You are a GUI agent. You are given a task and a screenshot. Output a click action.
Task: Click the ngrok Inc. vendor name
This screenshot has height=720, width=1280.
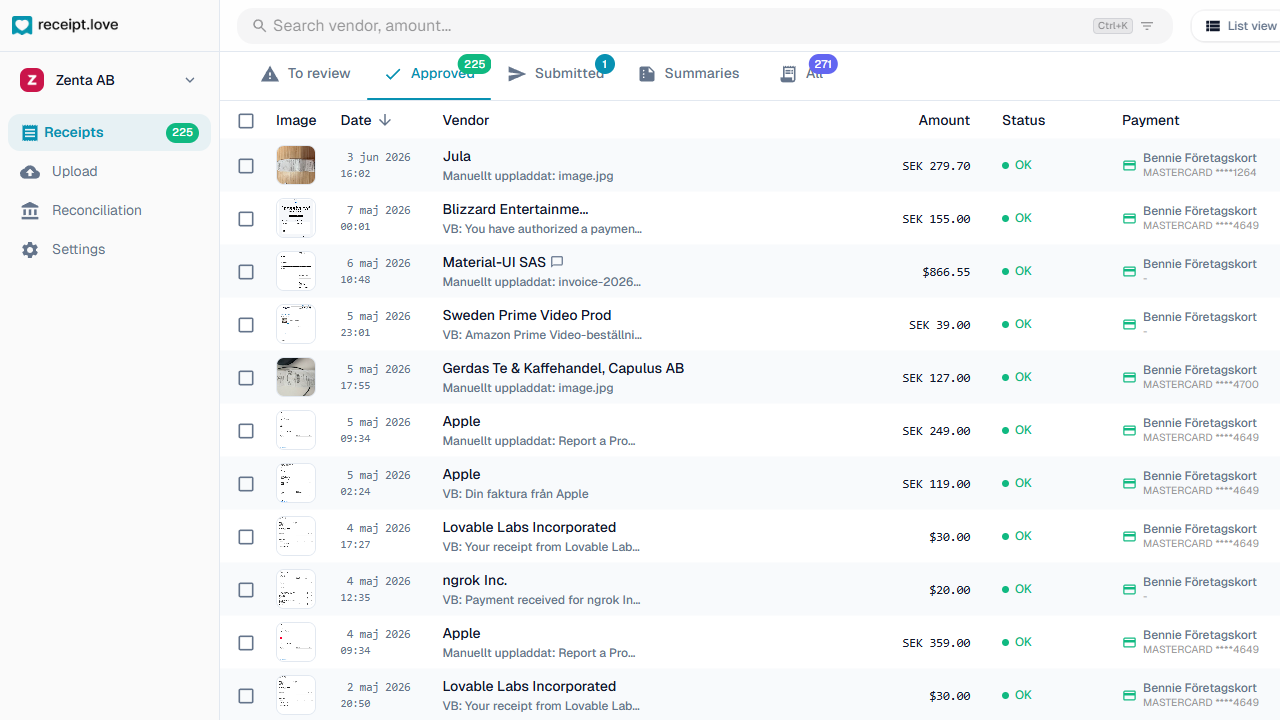tap(475, 580)
